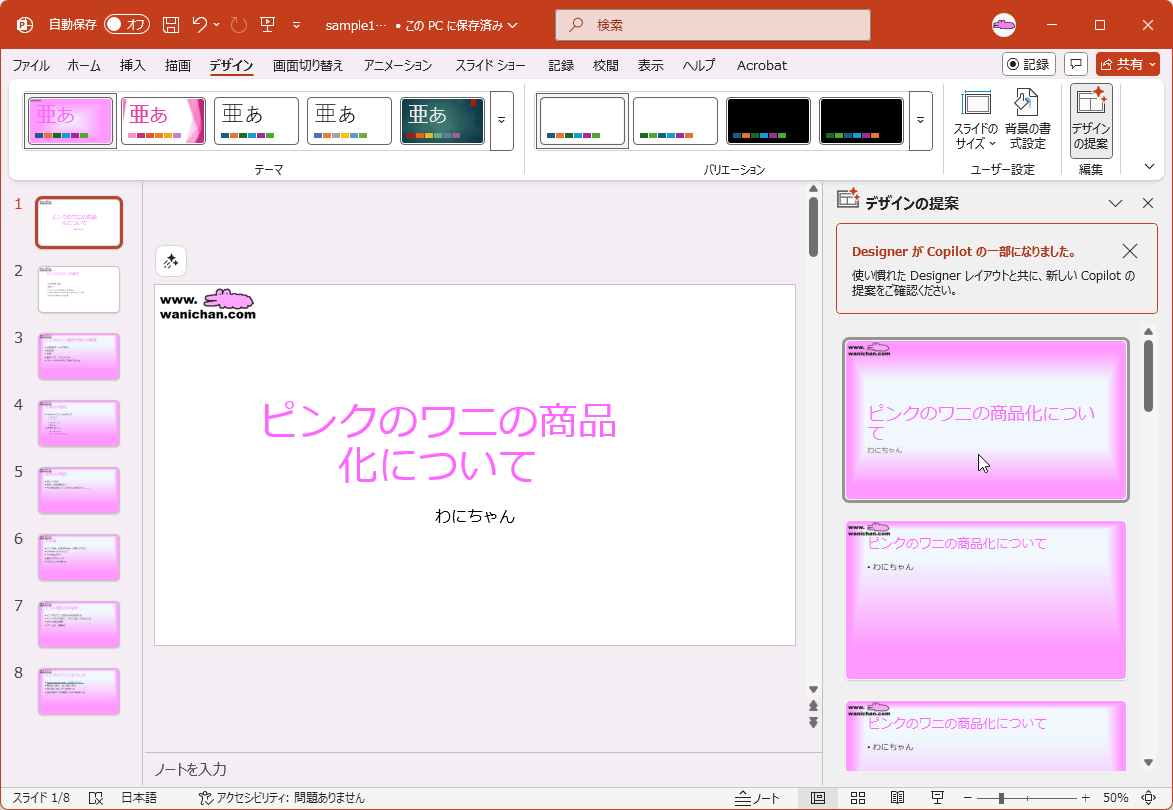Image resolution: width=1173 pixels, height=810 pixels.
Task: Select slide 3 thumbnail in slide panel
Action: (x=79, y=356)
